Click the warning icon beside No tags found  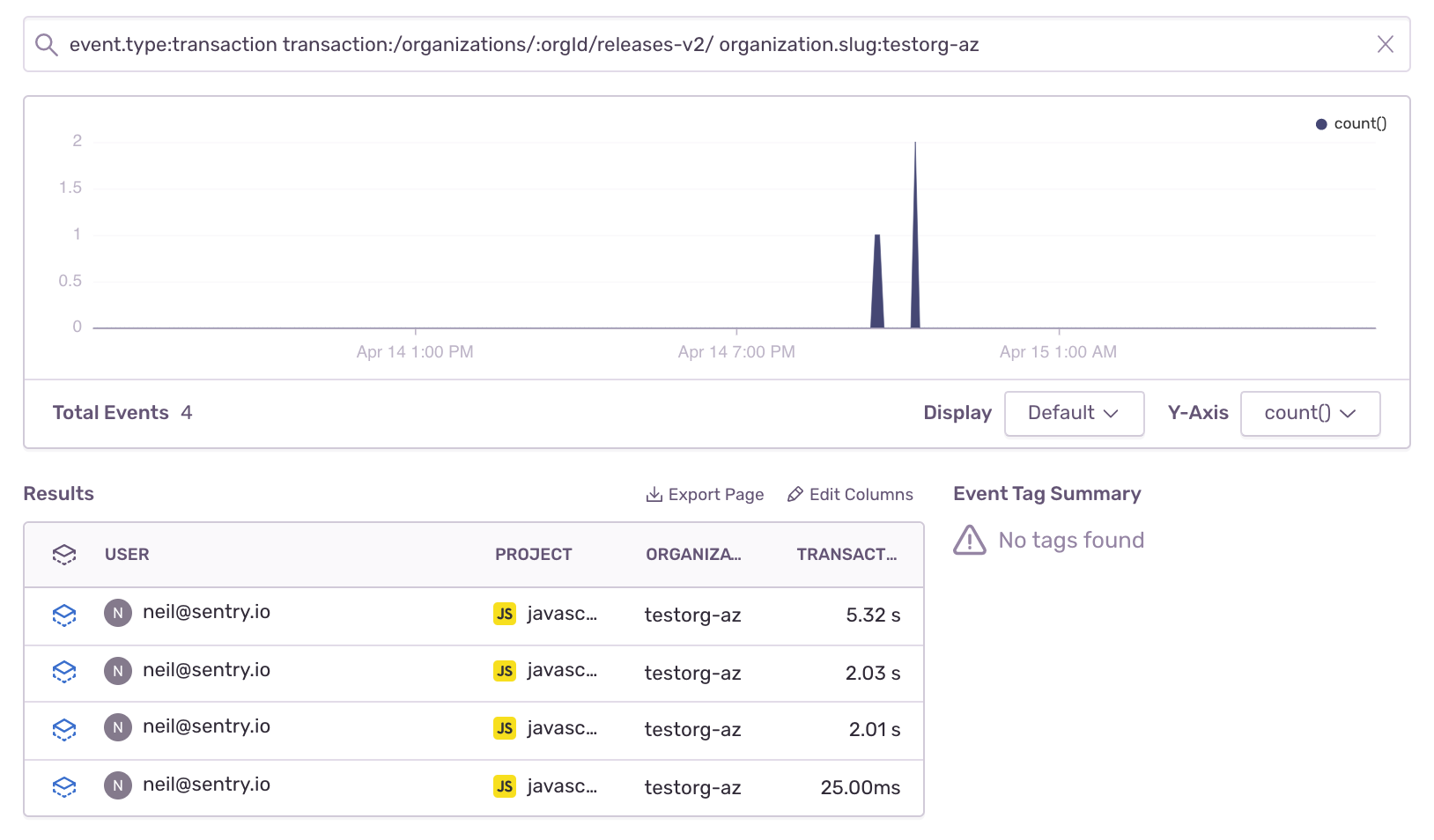[970, 540]
